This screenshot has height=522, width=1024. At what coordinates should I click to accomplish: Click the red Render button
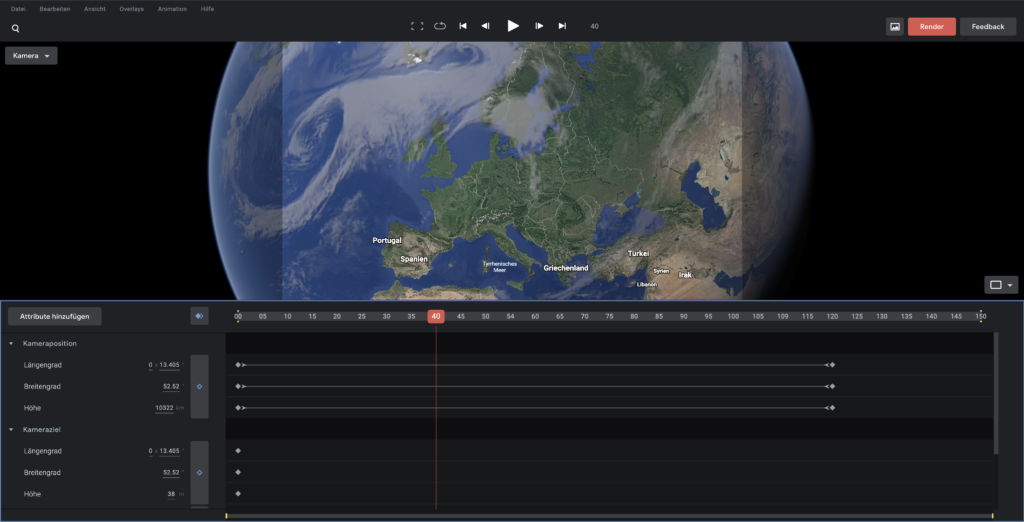pos(932,27)
